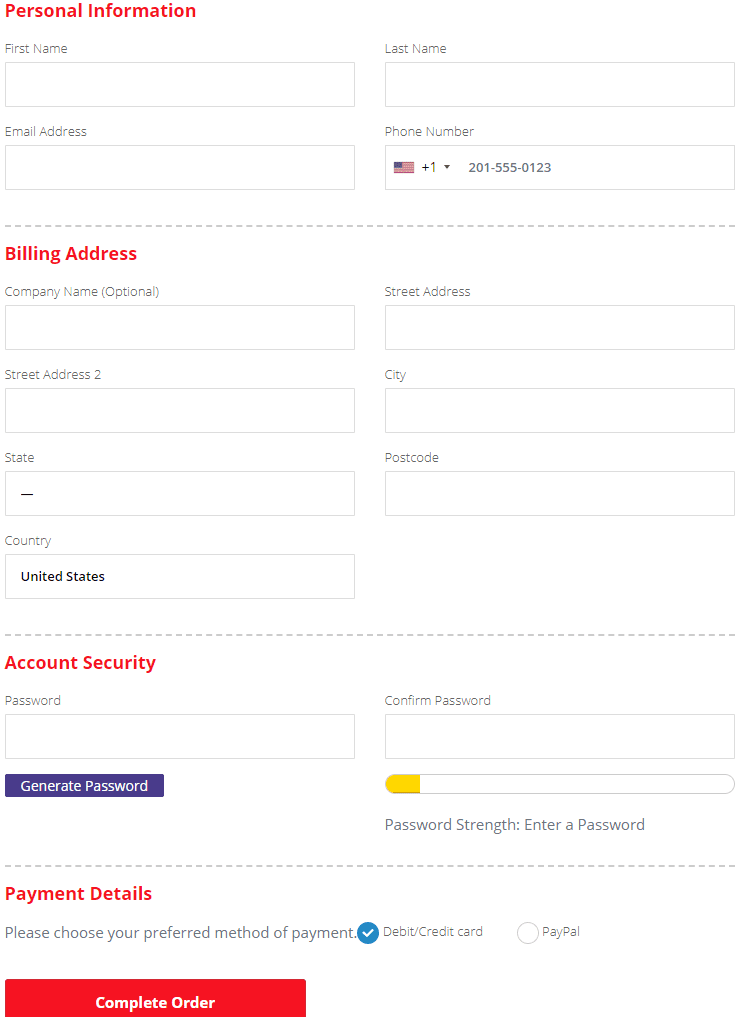Select Debit/Credit card payment option
Image resolution: width=740 pixels, height=1017 pixels.
pyautogui.click(x=368, y=933)
